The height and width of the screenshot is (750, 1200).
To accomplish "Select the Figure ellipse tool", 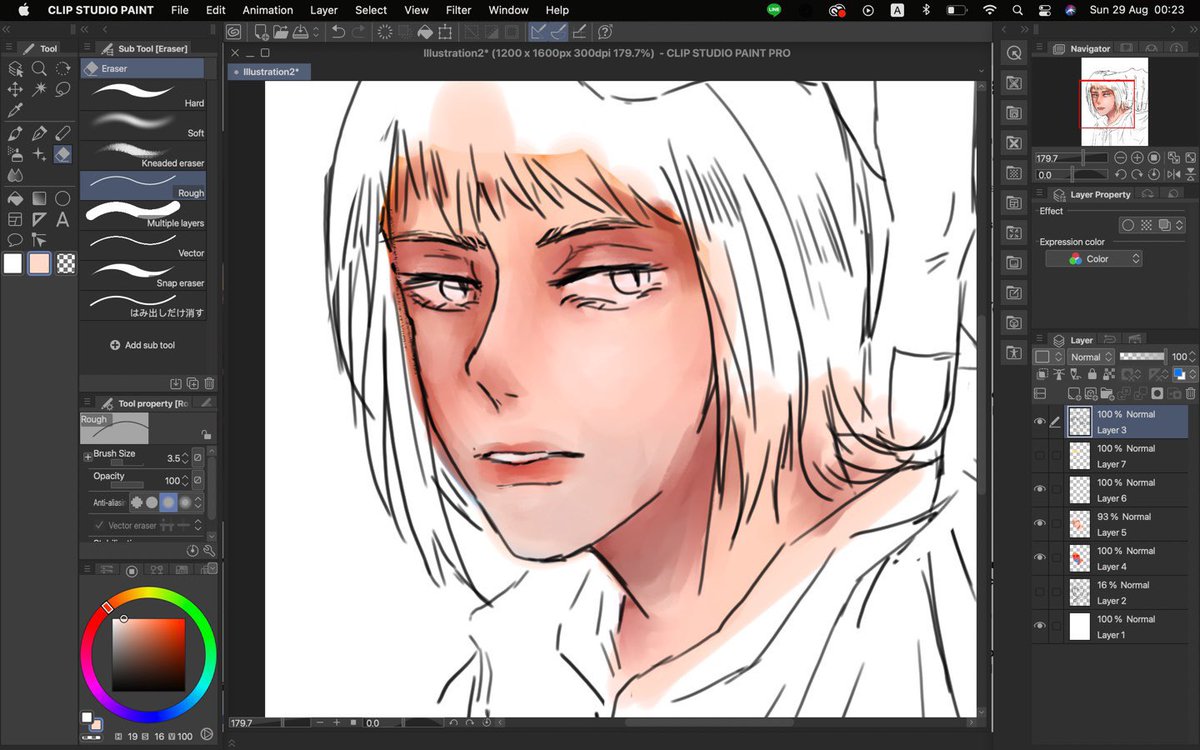I will coord(63,198).
